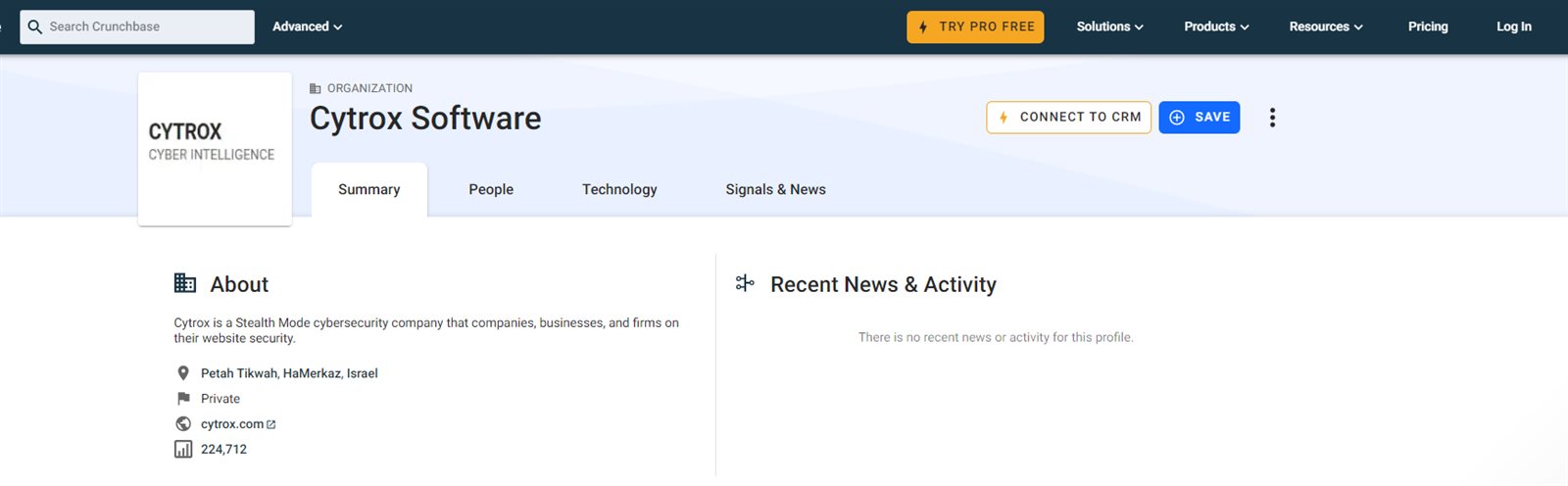Click the magnifier icon in search bar
1568x486 pixels.
[35, 26]
